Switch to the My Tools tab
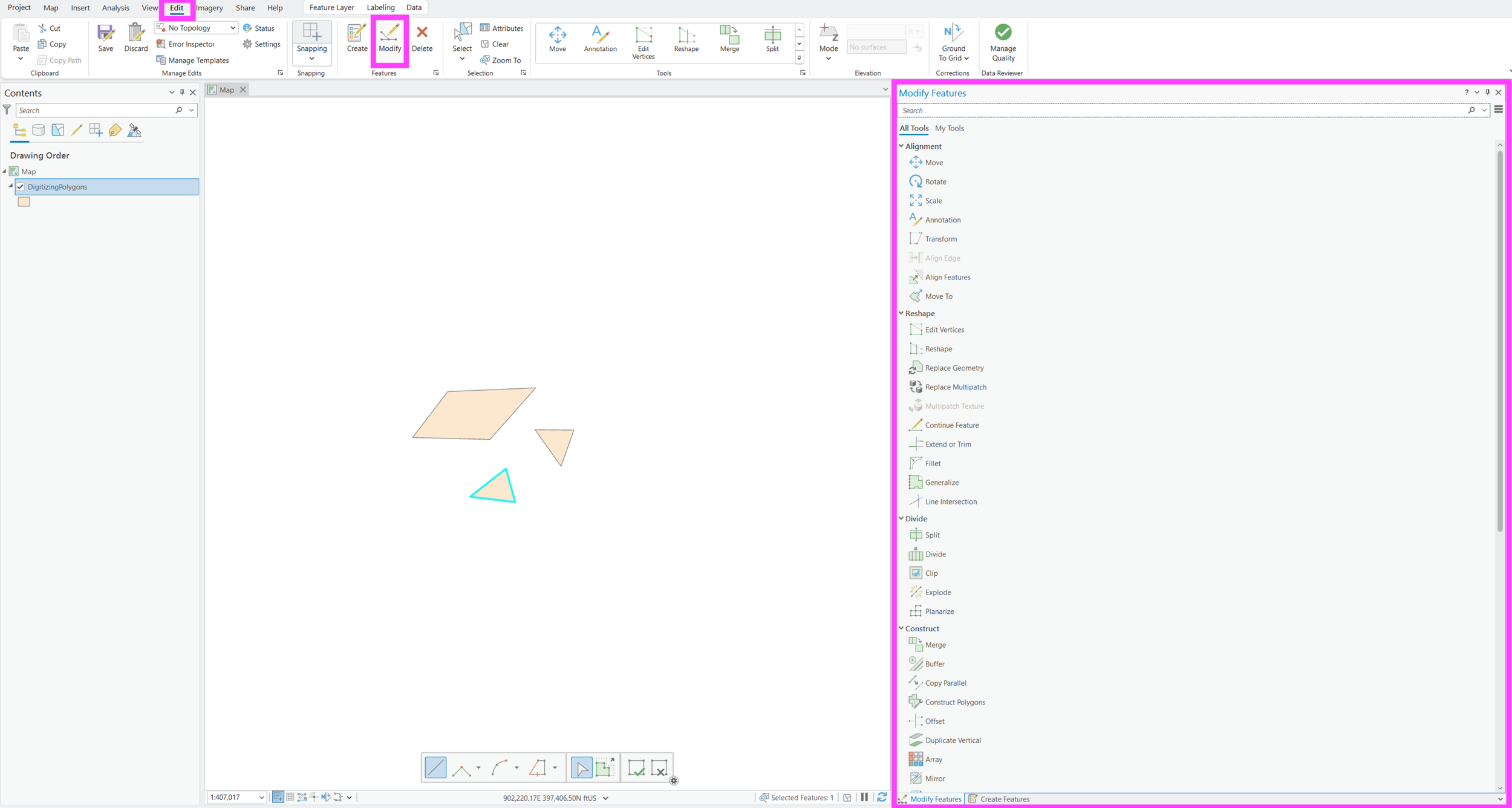This screenshot has width=1512, height=808. coord(949,128)
